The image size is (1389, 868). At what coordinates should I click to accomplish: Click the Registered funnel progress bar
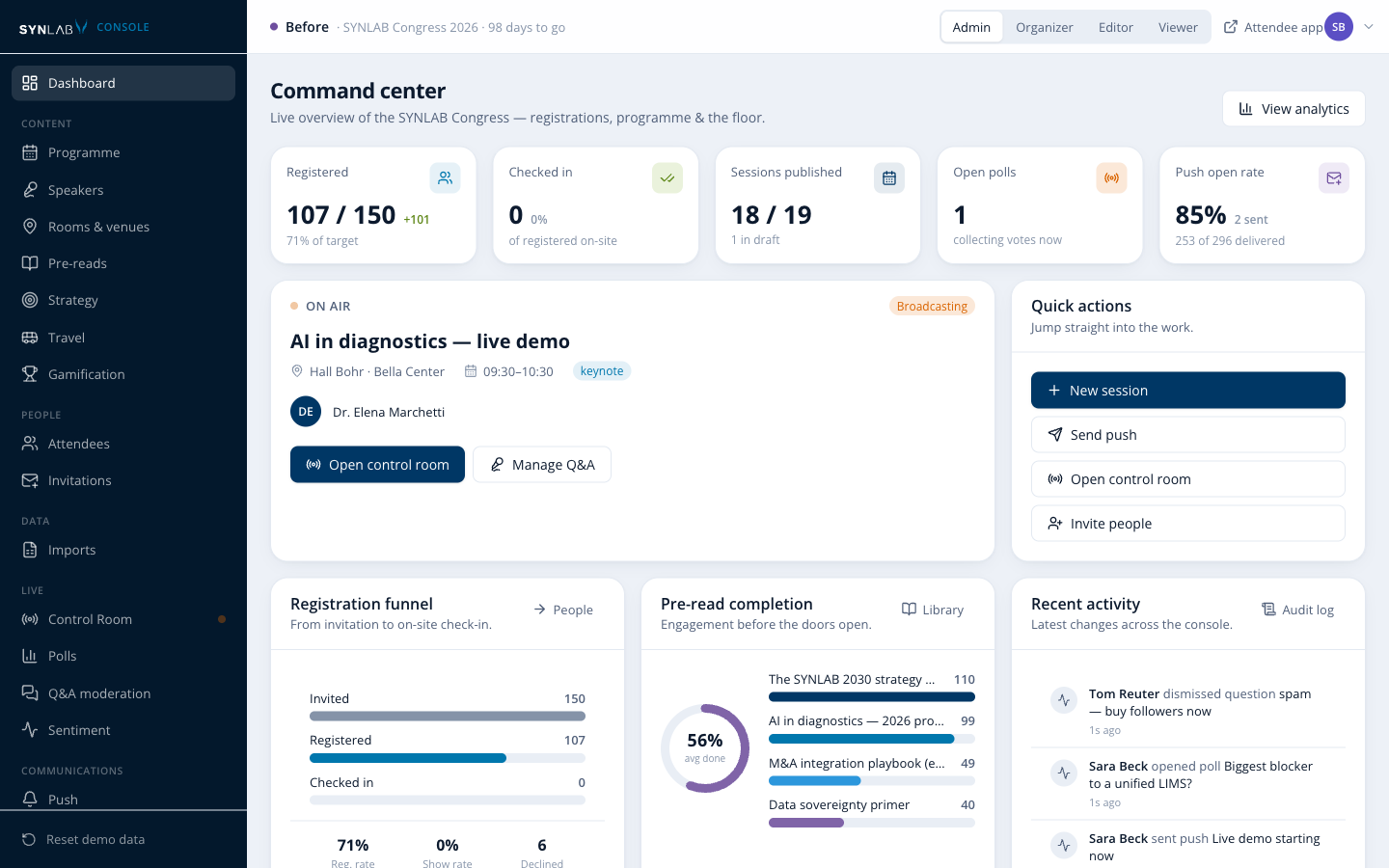tap(448, 758)
